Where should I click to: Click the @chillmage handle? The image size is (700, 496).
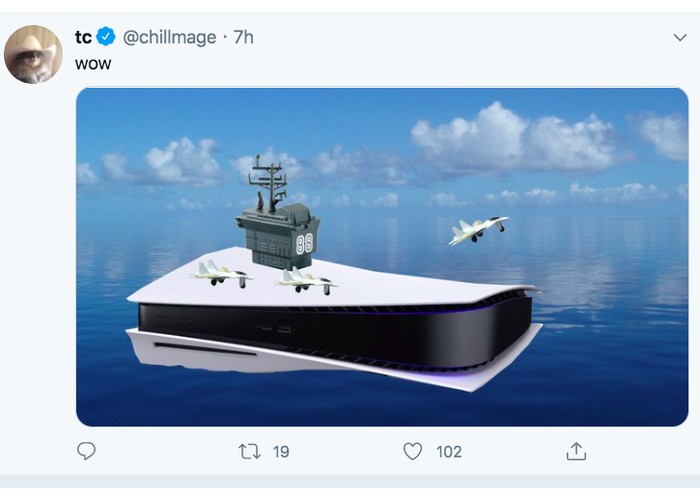[x=169, y=37]
